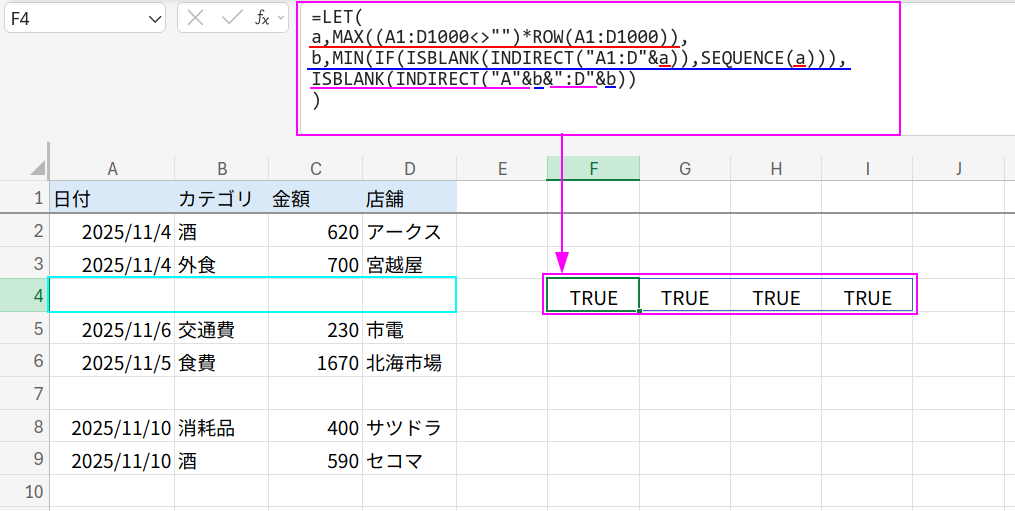The image size is (1015, 511).
Task: Select date cell 2025/11/6
Action: click(112, 329)
